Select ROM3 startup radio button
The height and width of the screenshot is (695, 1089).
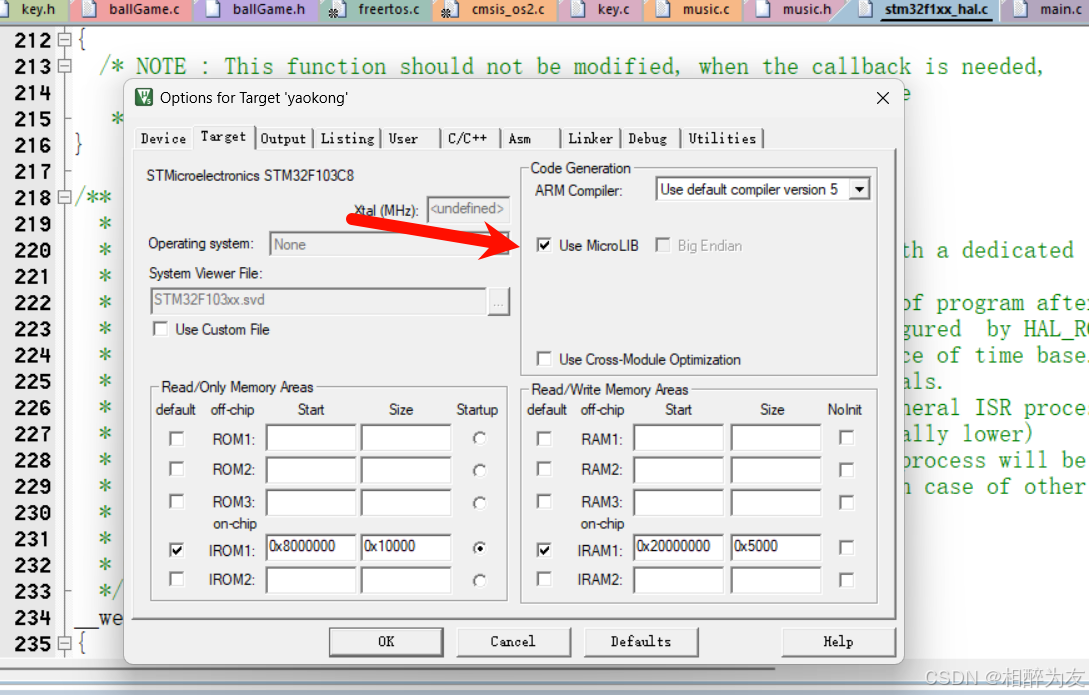click(x=479, y=502)
